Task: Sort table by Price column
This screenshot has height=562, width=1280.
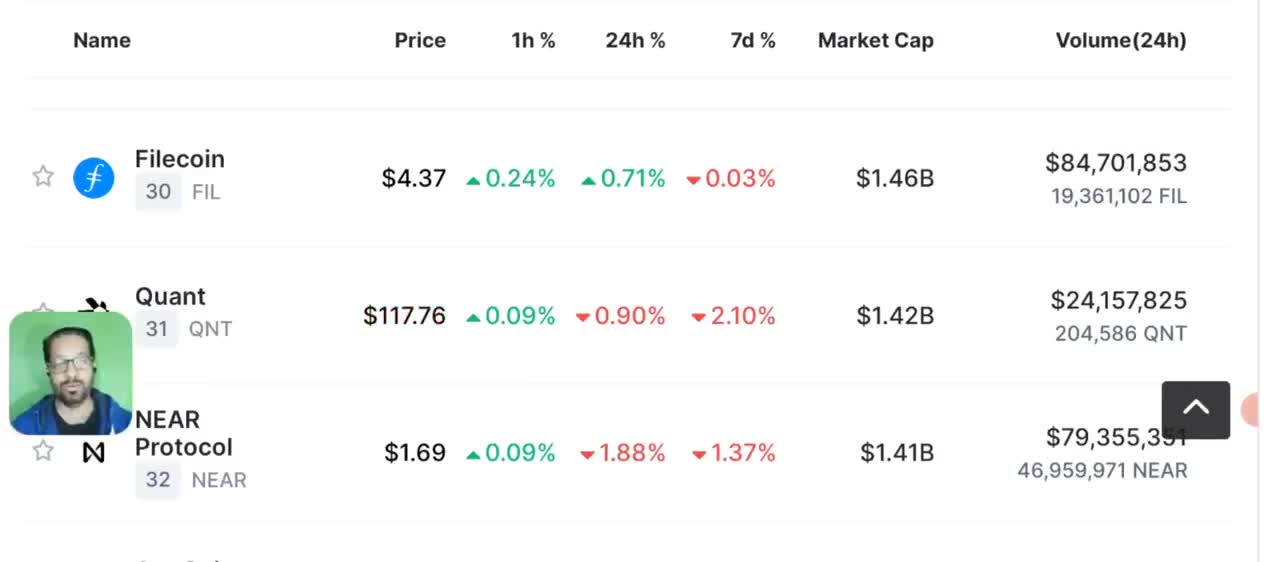Action: coord(420,41)
